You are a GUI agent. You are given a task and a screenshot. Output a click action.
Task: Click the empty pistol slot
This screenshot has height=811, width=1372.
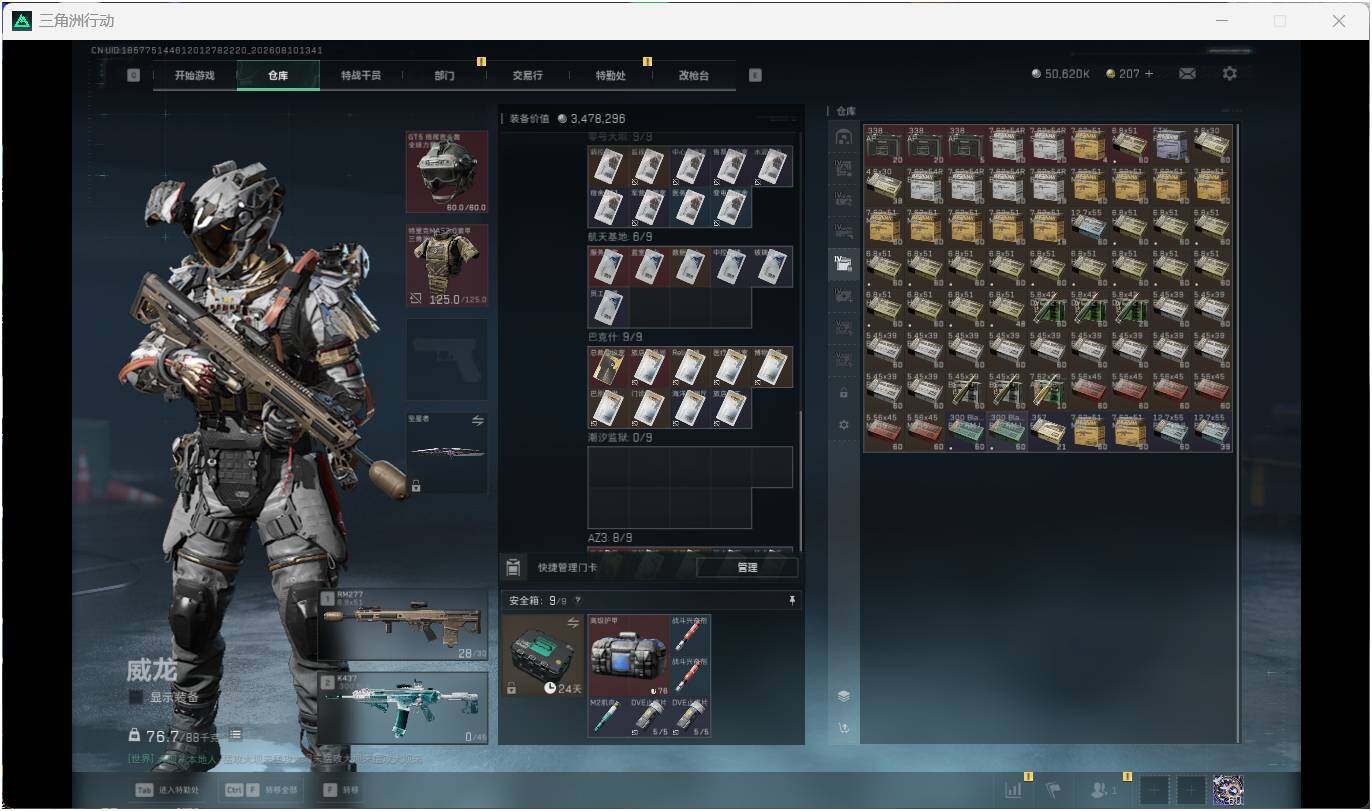tap(447, 359)
